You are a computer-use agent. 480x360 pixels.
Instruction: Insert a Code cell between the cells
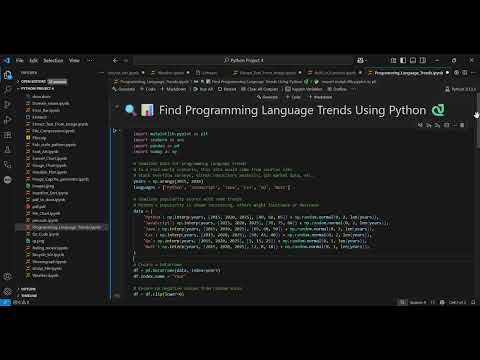coord(293,97)
